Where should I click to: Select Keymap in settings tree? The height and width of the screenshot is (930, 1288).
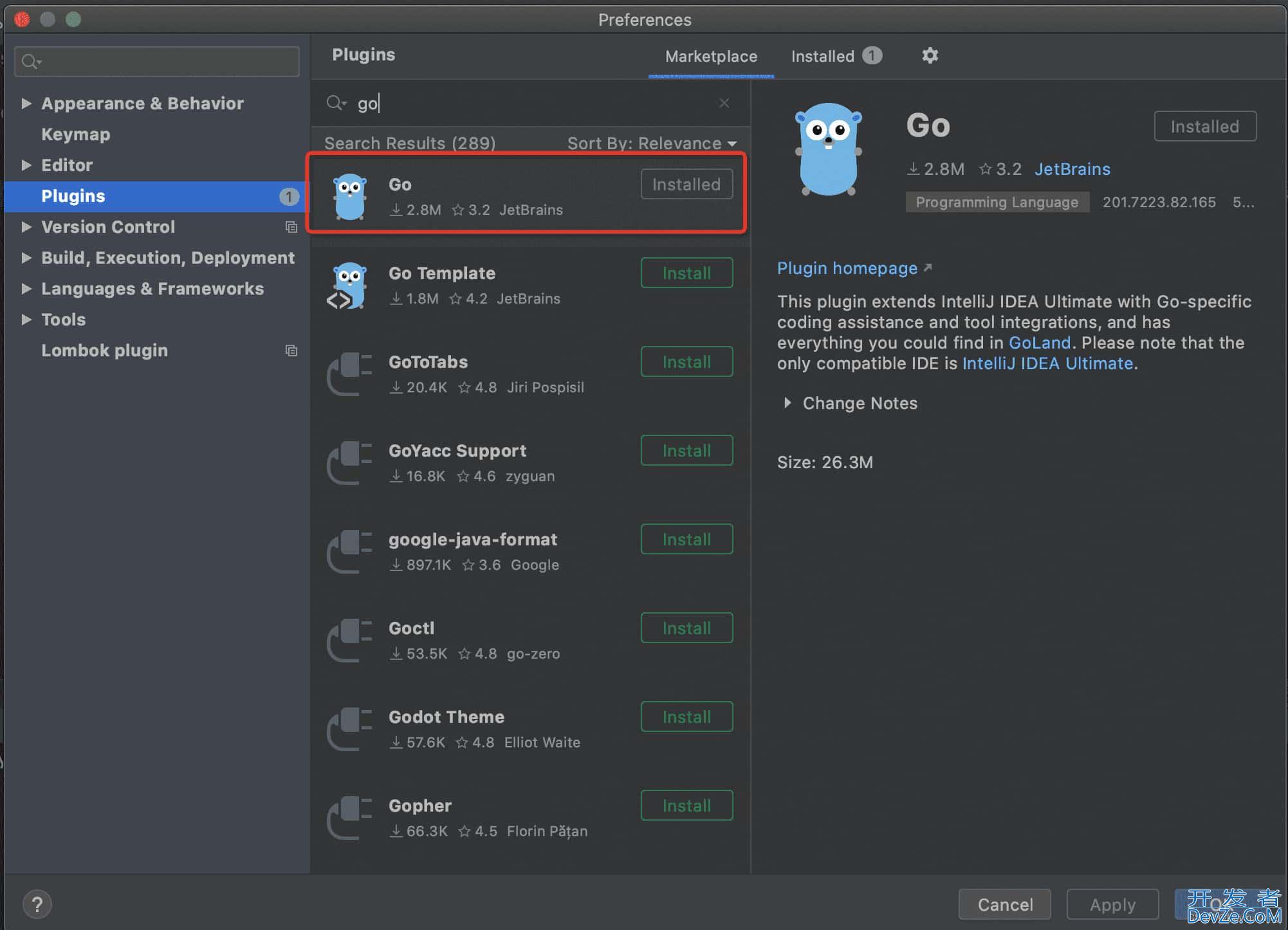pyautogui.click(x=75, y=134)
